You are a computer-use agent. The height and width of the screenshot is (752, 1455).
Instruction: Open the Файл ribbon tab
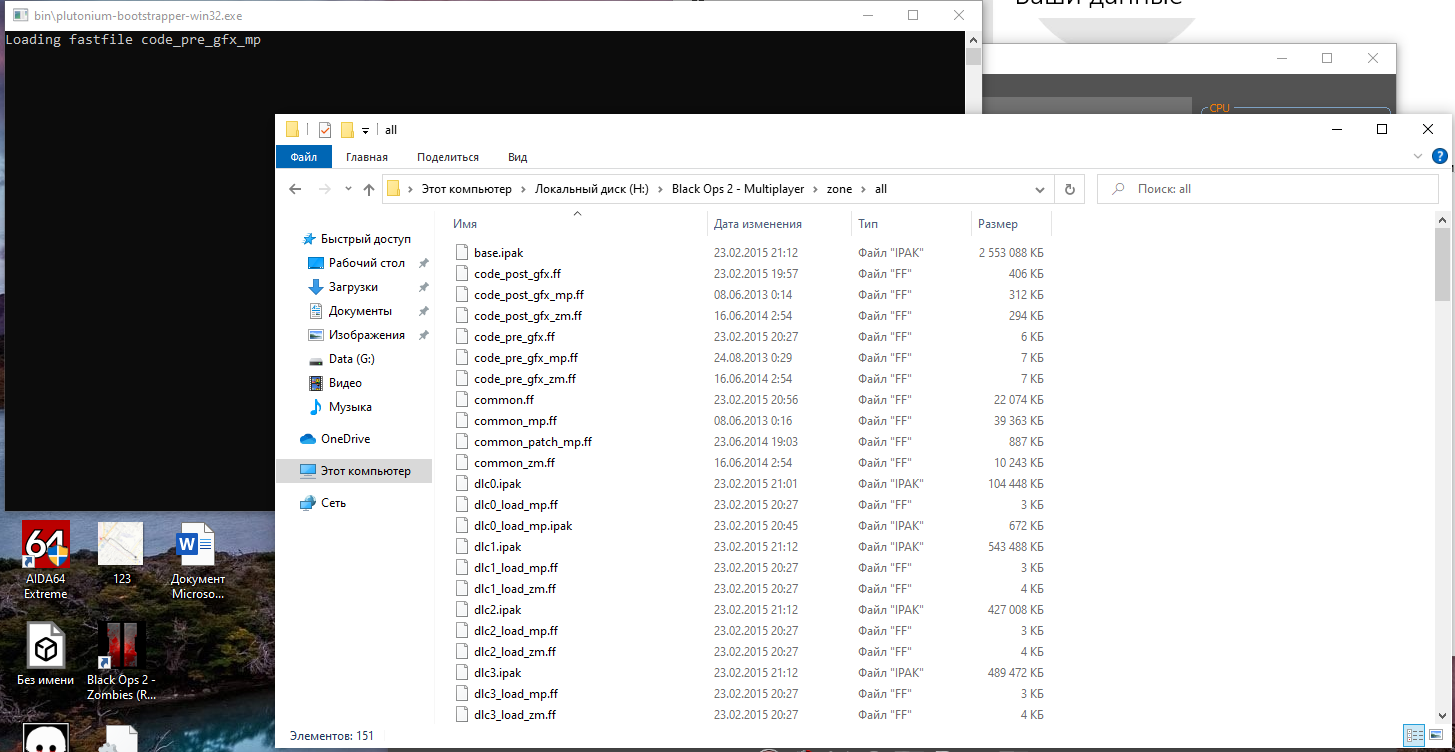[304, 157]
